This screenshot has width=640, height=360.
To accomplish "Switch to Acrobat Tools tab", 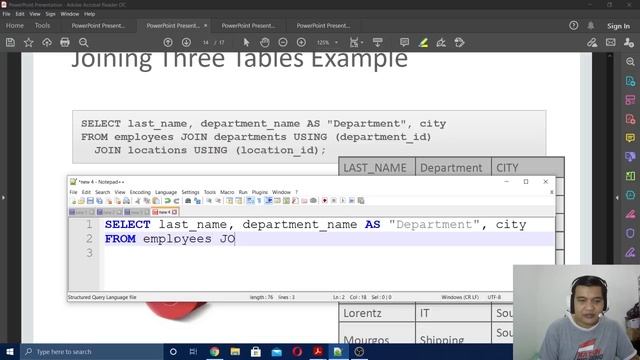I will [42, 25].
